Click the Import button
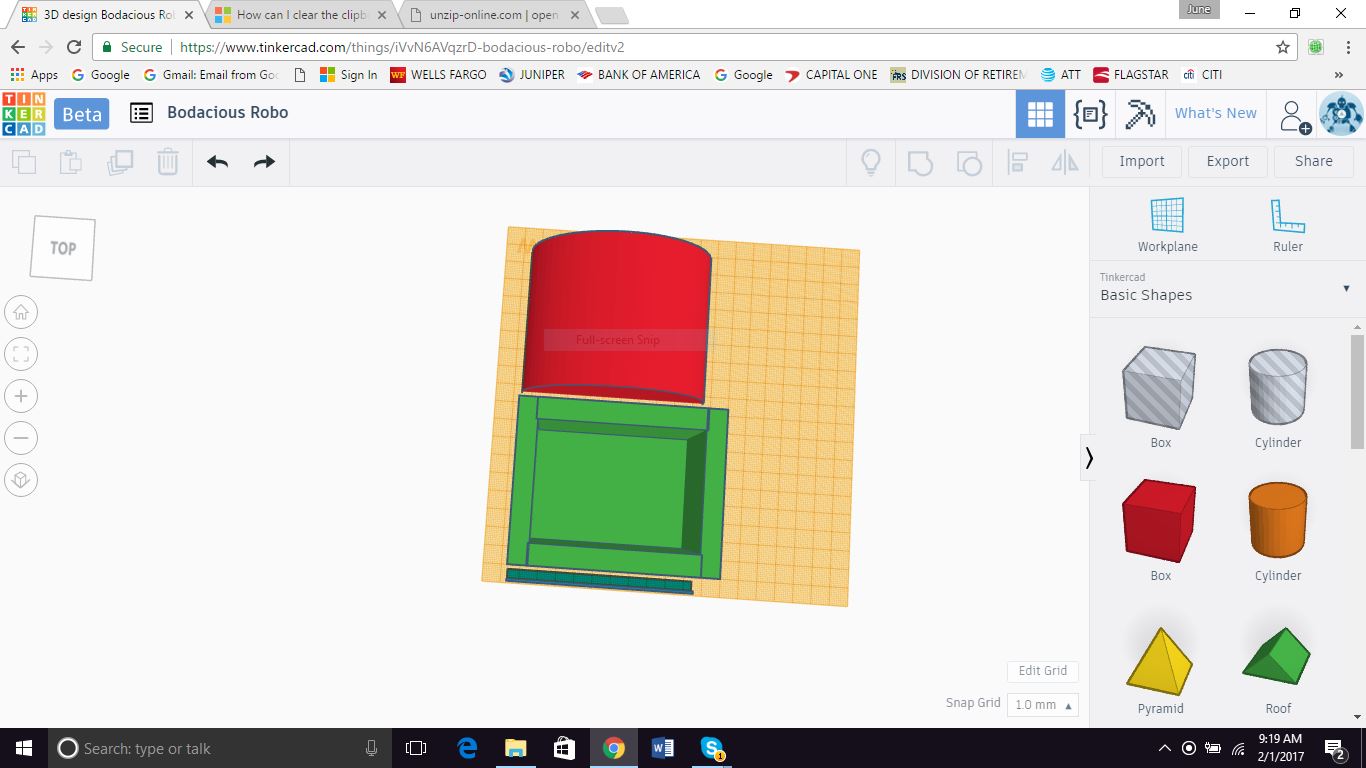This screenshot has height=768, width=1366. [x=1141, y=161]
